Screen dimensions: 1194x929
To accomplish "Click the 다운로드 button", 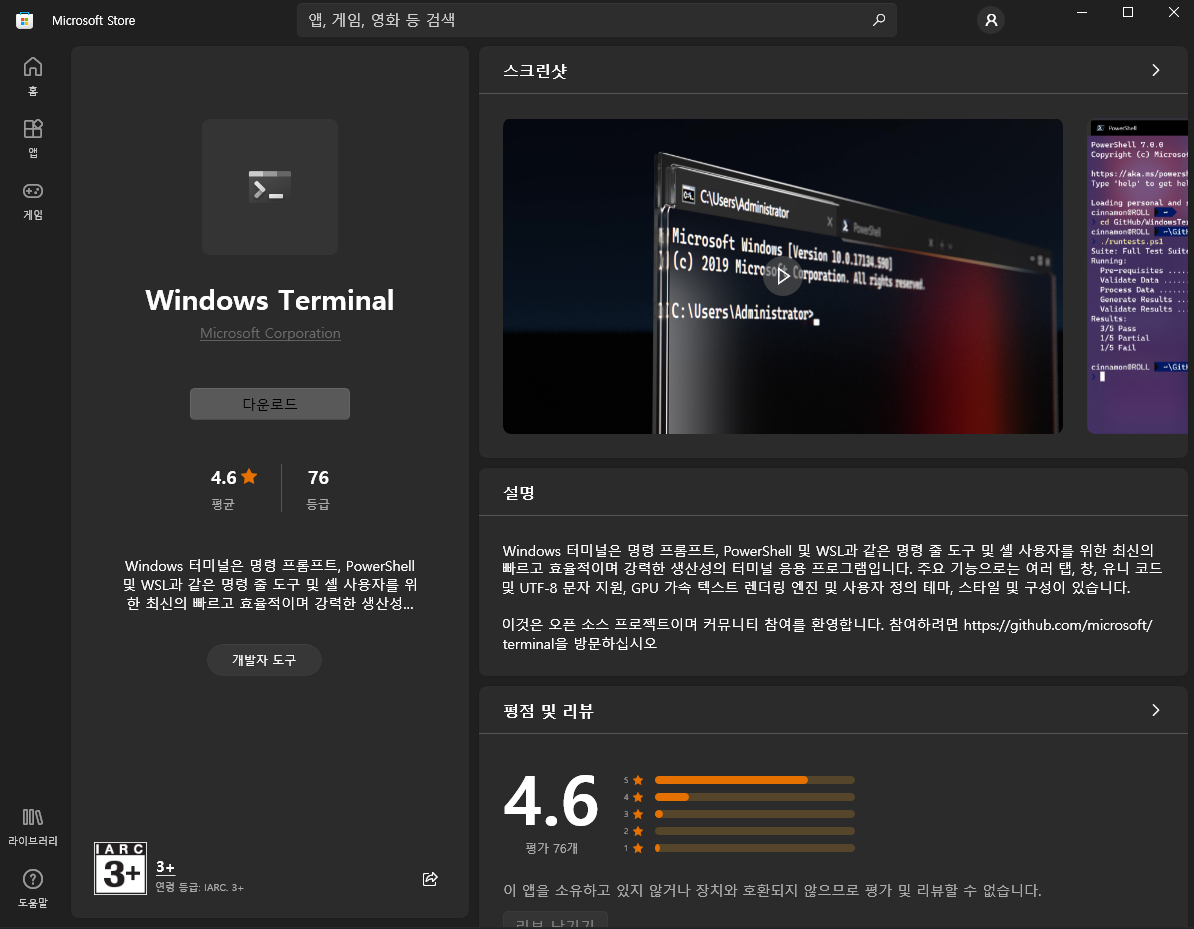I will (x=270, y=404).
